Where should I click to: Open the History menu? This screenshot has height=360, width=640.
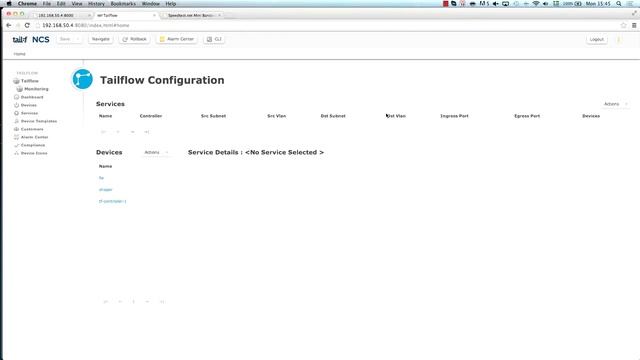point(96,4)
